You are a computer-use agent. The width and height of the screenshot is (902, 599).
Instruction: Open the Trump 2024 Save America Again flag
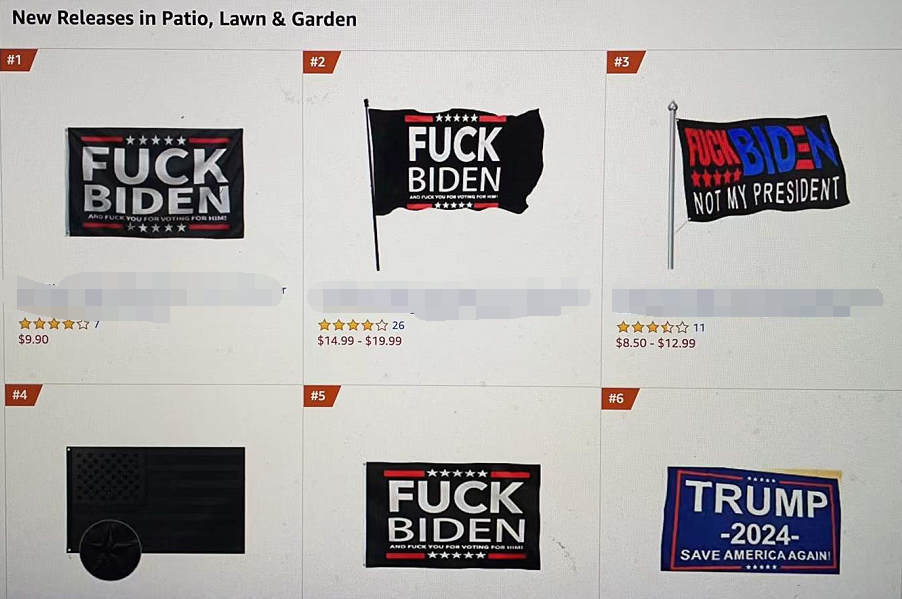751,520
